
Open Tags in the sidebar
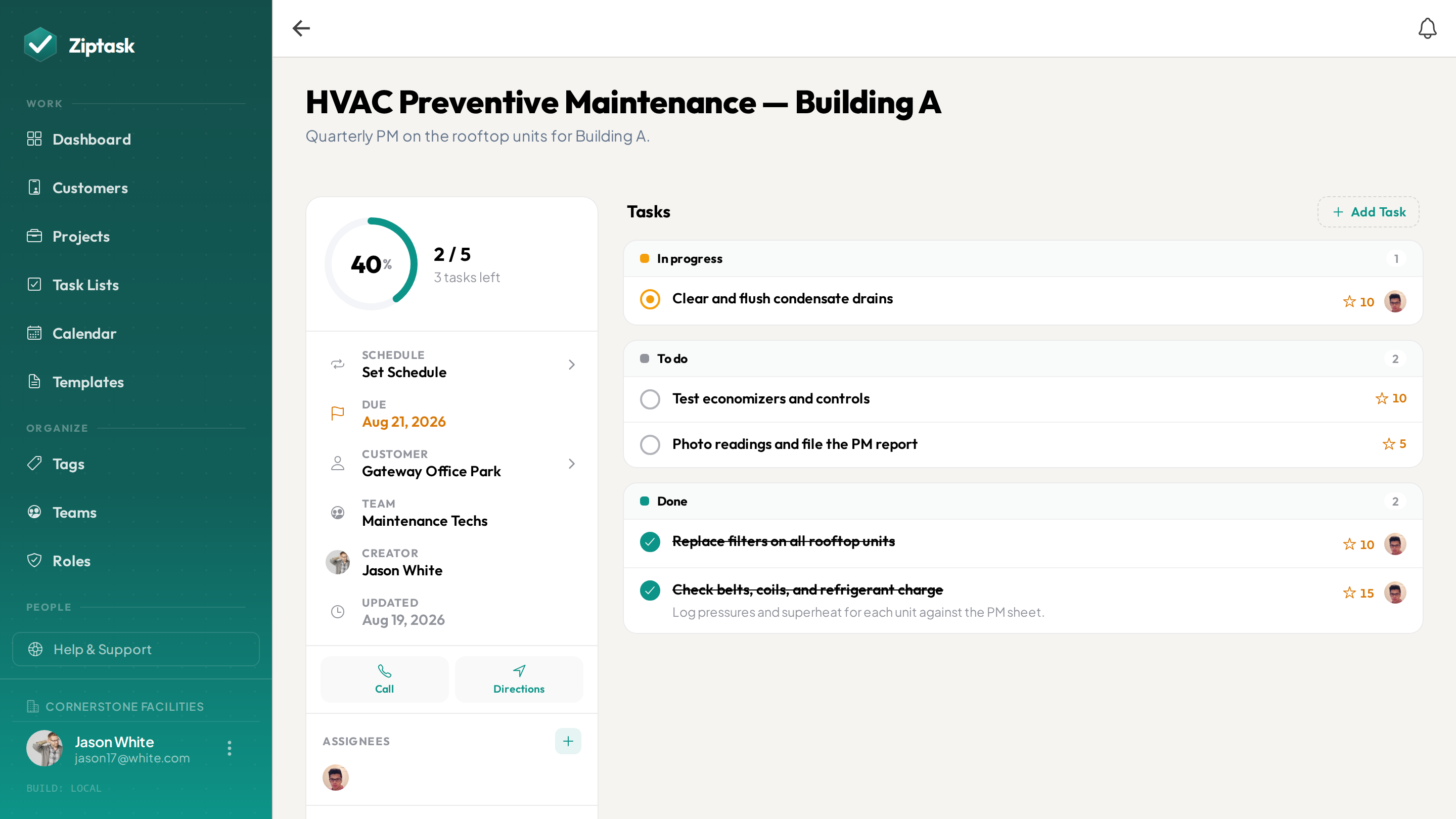135,464
